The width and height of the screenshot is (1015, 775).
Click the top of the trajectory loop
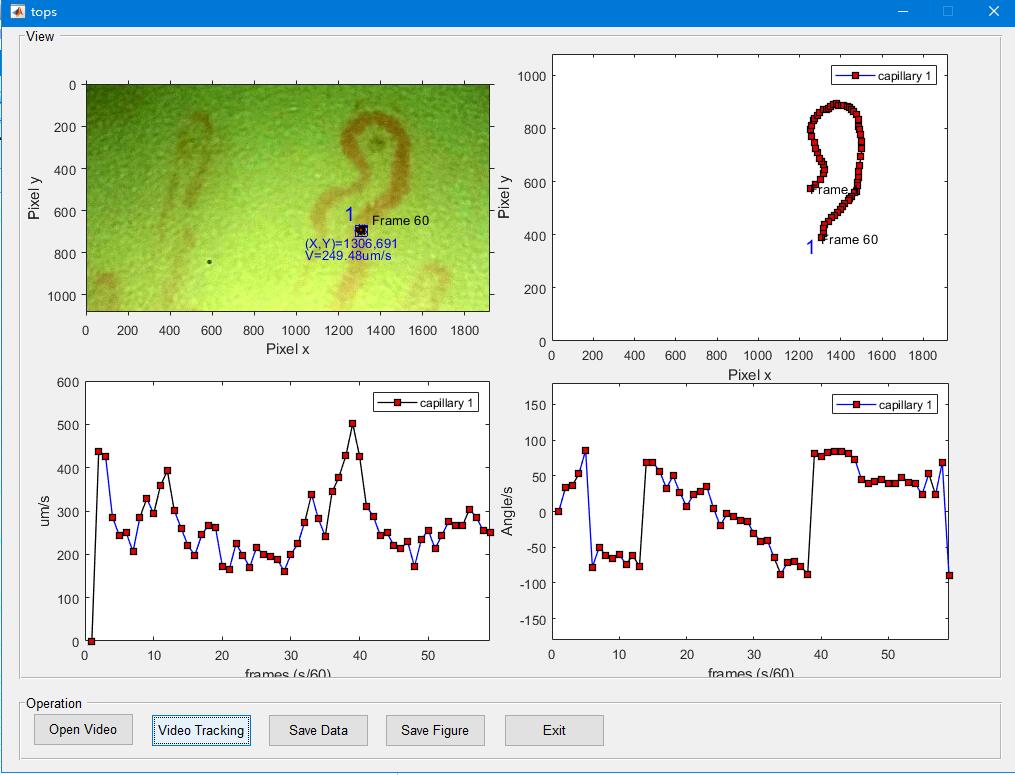[x=837, y=104]
